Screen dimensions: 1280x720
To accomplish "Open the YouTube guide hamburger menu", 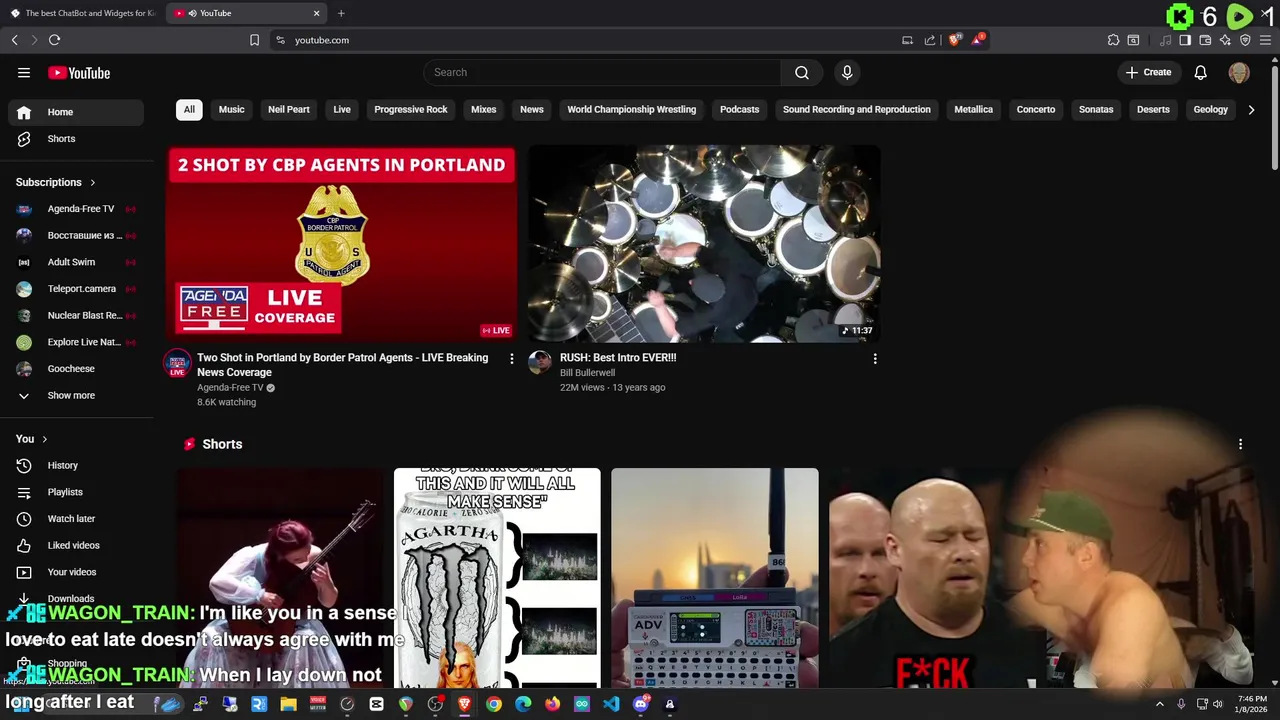I will (24, 72).
